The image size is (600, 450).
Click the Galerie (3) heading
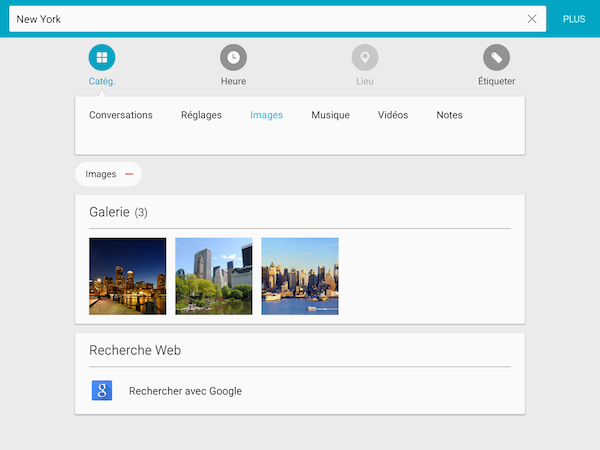(x=118, y=212)
